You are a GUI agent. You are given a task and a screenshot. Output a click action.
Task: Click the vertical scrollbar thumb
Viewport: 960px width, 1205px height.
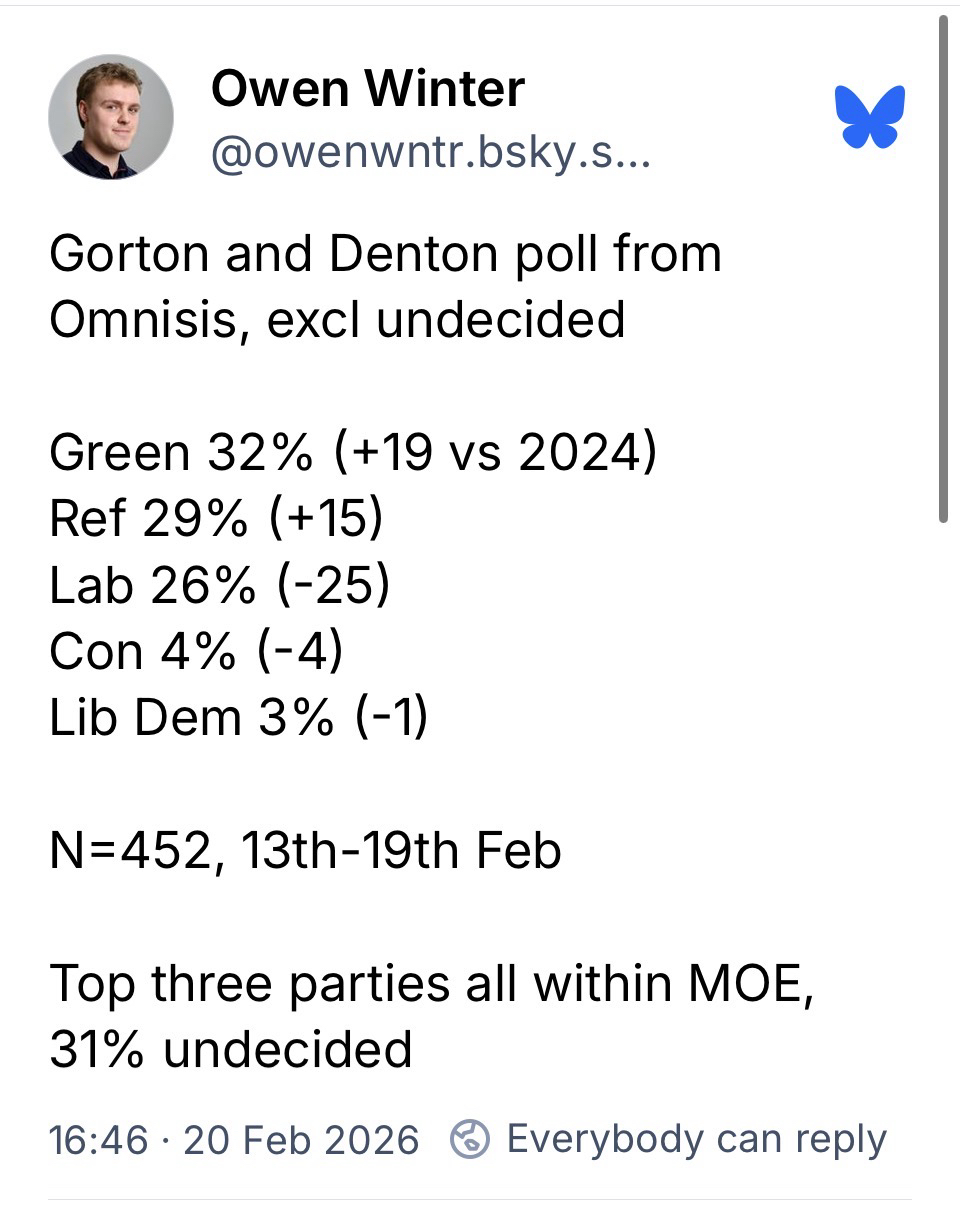(x=942, y=270)
